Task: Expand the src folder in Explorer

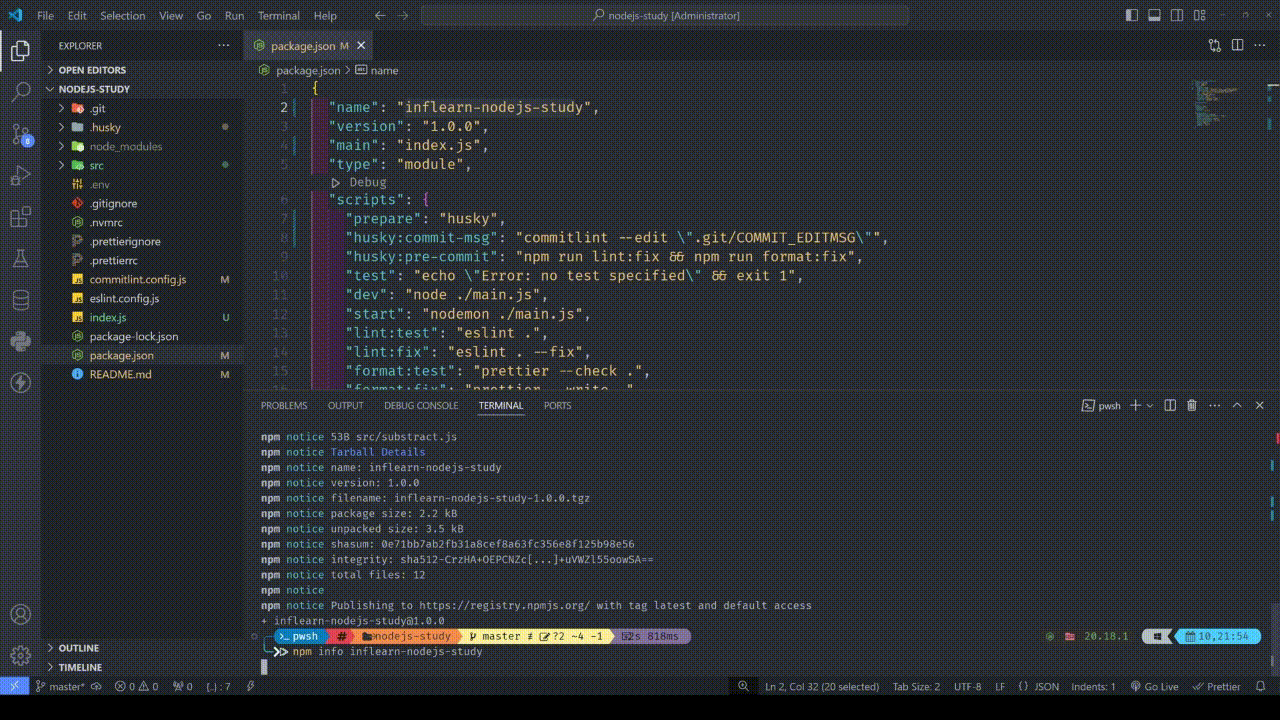Action: point(96,165)
